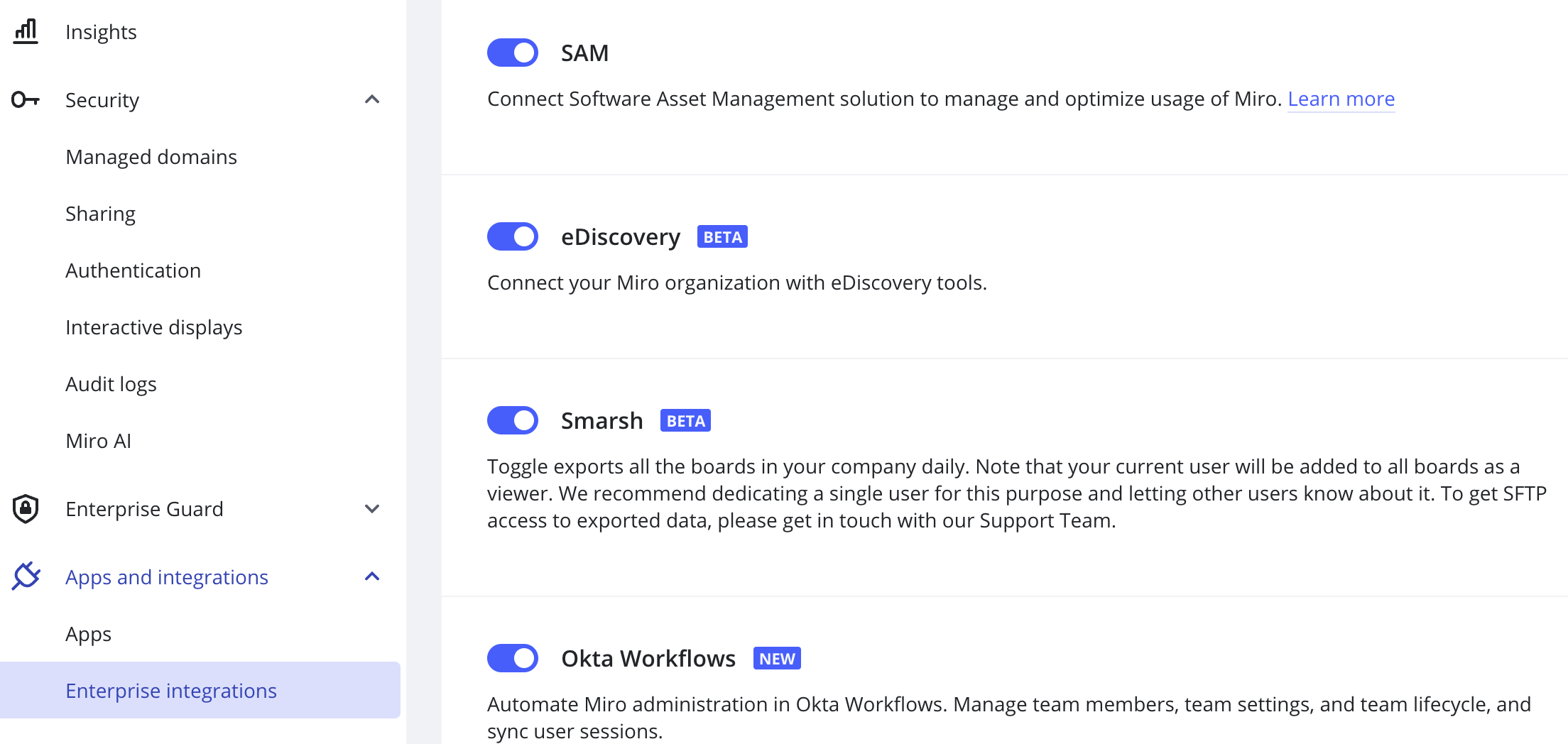This screenshot has height=744, width=1568.
Task: Collapse the Security section
Action: 371,99
